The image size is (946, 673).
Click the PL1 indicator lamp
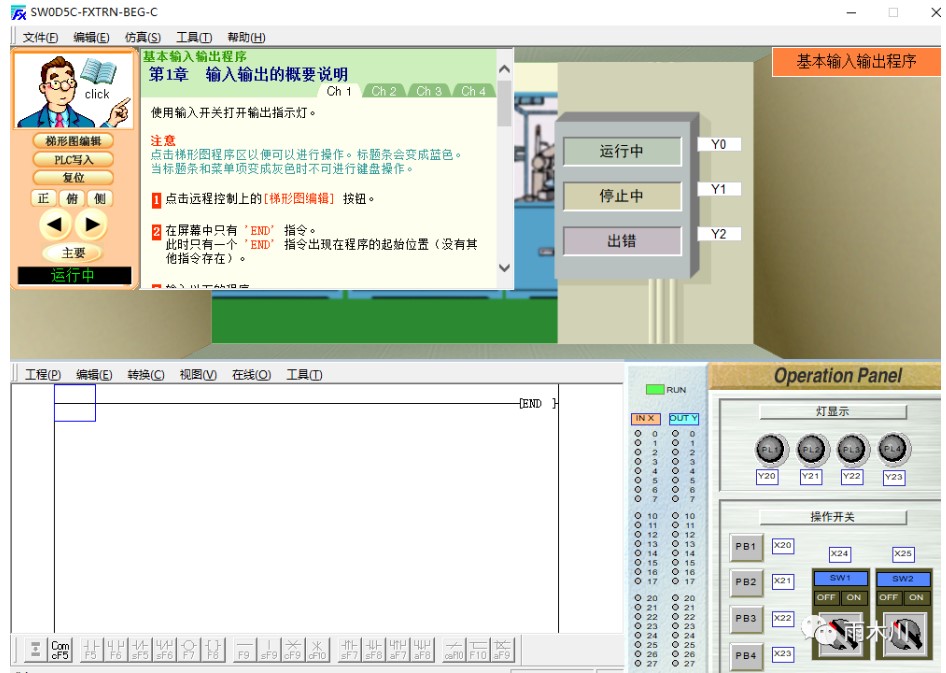coord(770,449)
